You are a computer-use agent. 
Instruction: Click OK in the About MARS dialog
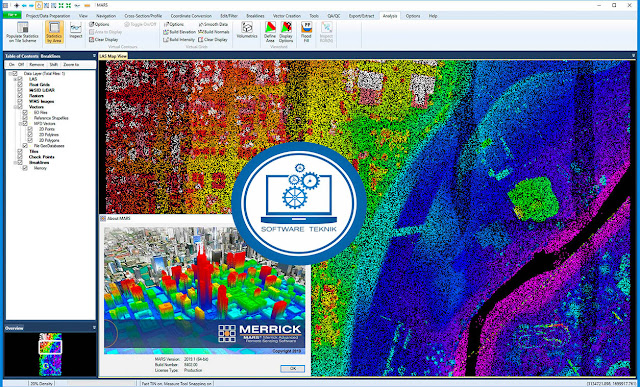[x=292, y=369]
